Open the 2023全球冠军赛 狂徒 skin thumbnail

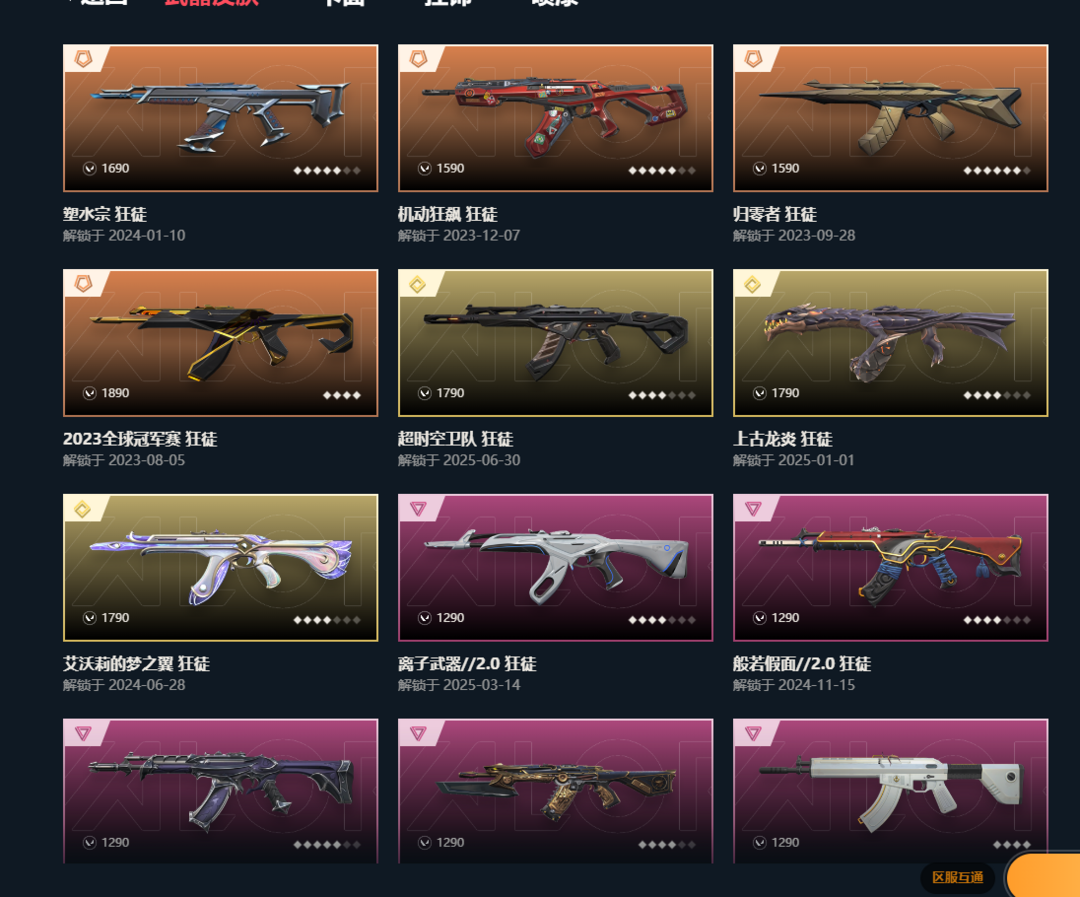click(x=220, y=342)
